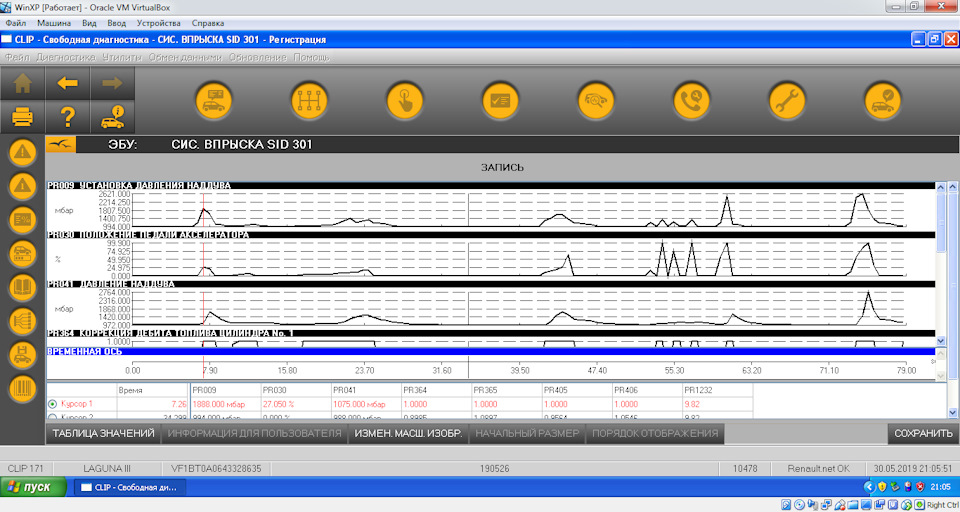Image resolution: width=960 pixels, height=512 pixels.
Task: Click the Renault.net OK status entry
Action: (x=818, y=469)
